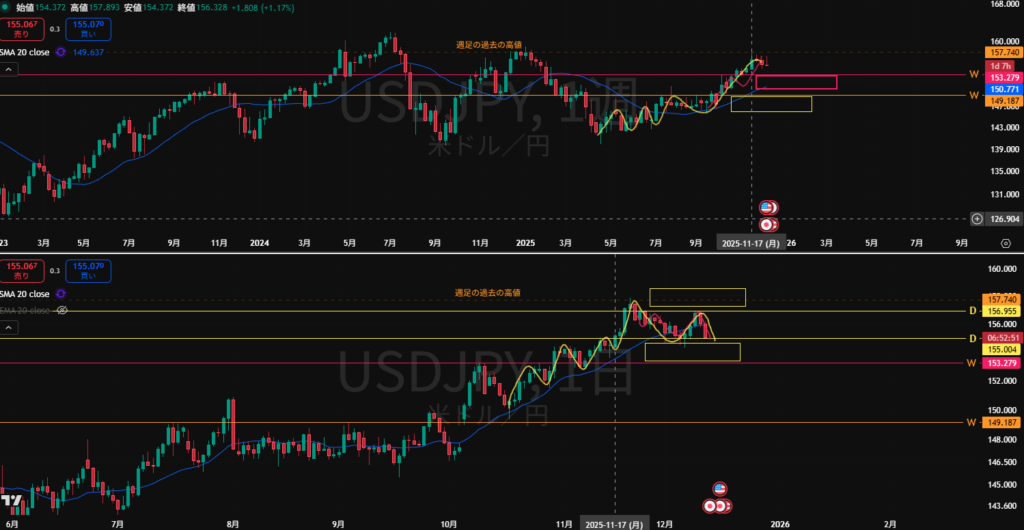Collapse the indicator legend in the daily chart
The height and width of the screenshot is (530, 1024).
[x=8, y=327]
